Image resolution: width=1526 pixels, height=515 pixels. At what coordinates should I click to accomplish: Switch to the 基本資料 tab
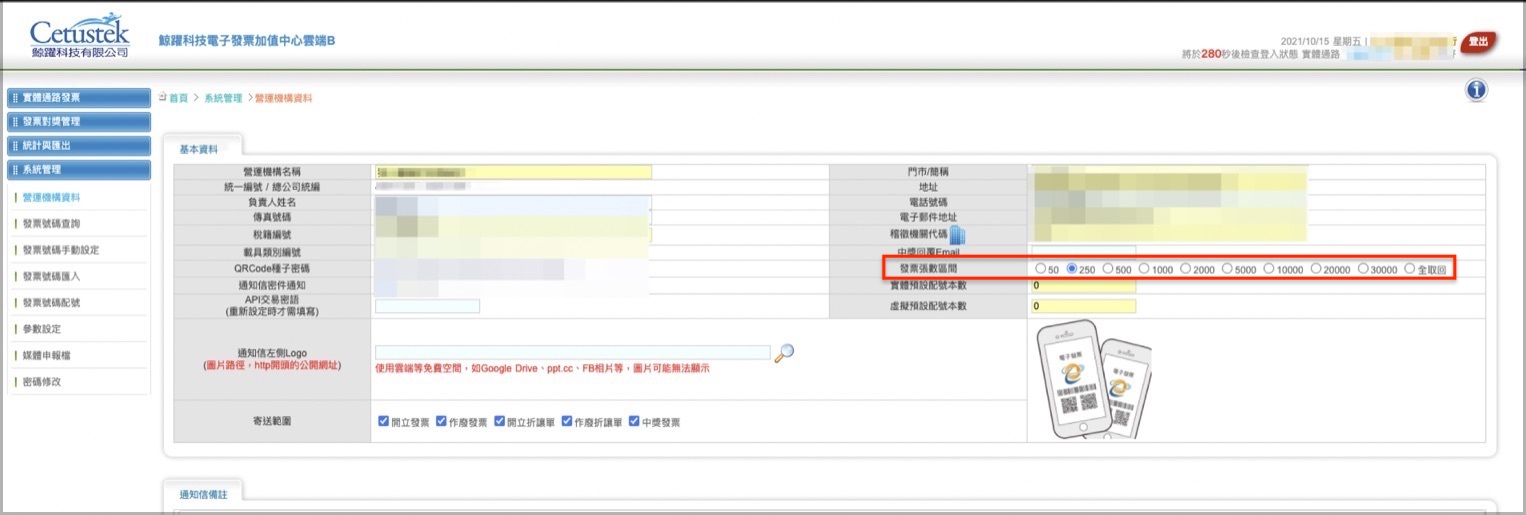point(198,148)
